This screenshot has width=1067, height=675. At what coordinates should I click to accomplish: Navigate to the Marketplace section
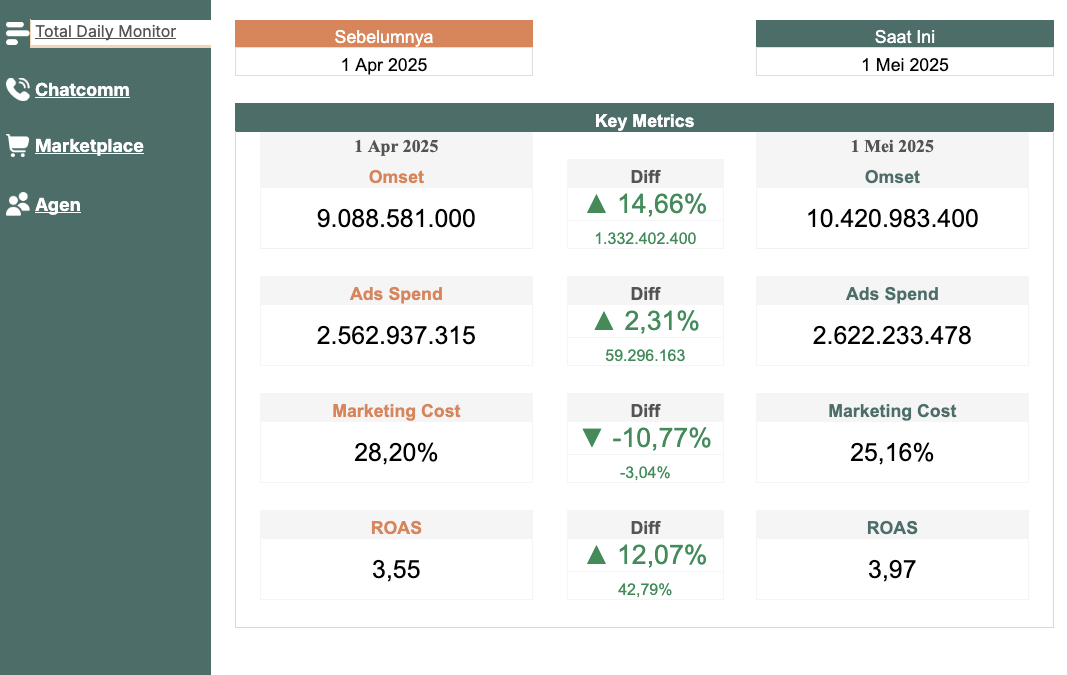point(89,146)
